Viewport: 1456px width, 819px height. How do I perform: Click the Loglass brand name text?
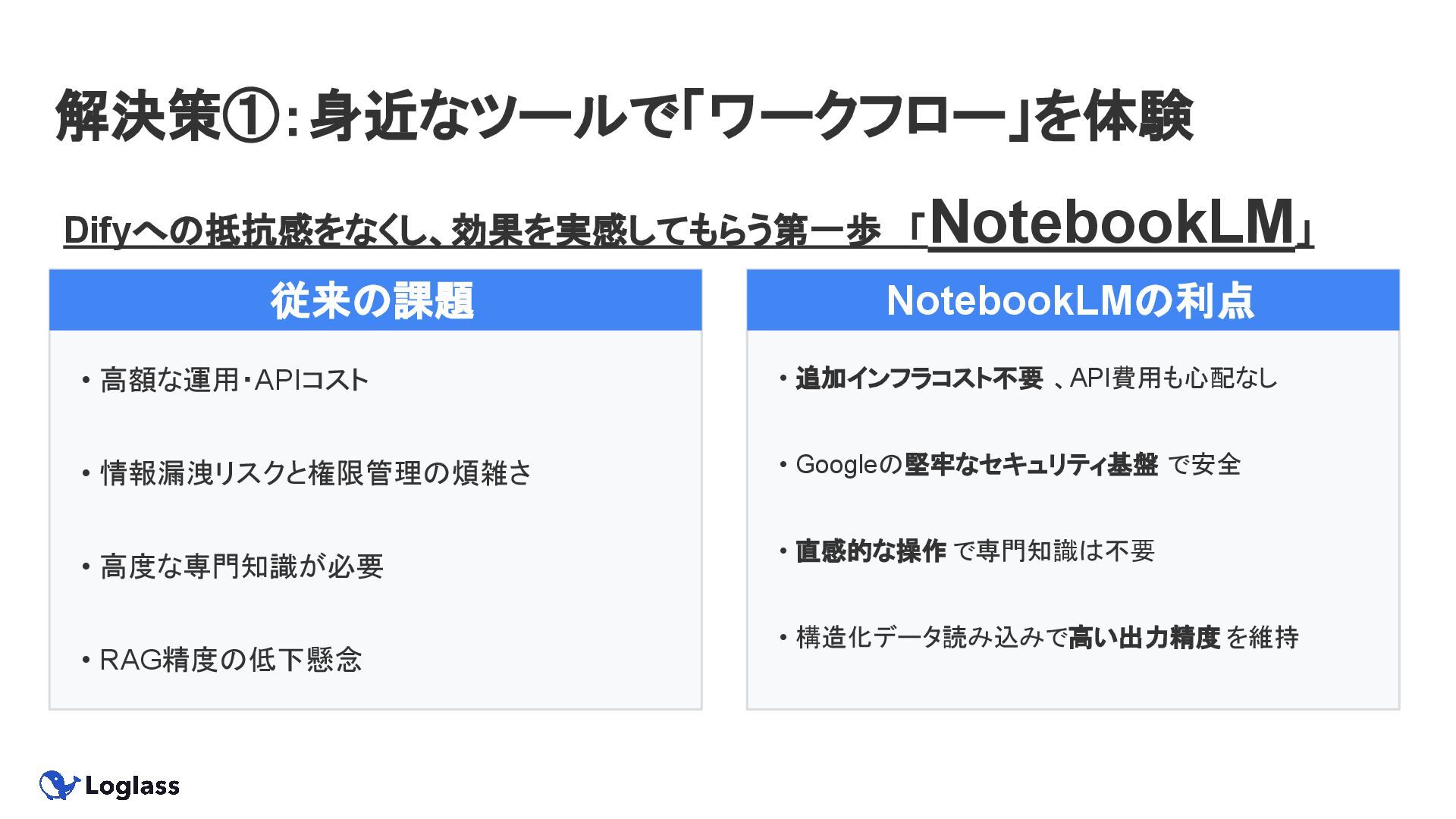[132, 786]
